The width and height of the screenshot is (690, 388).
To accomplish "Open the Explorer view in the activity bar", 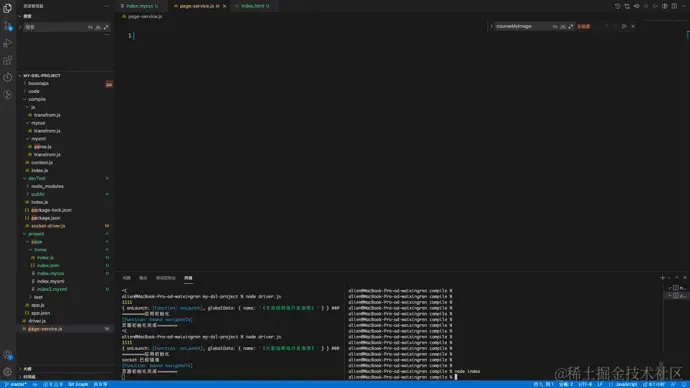I will pos(7,8).
